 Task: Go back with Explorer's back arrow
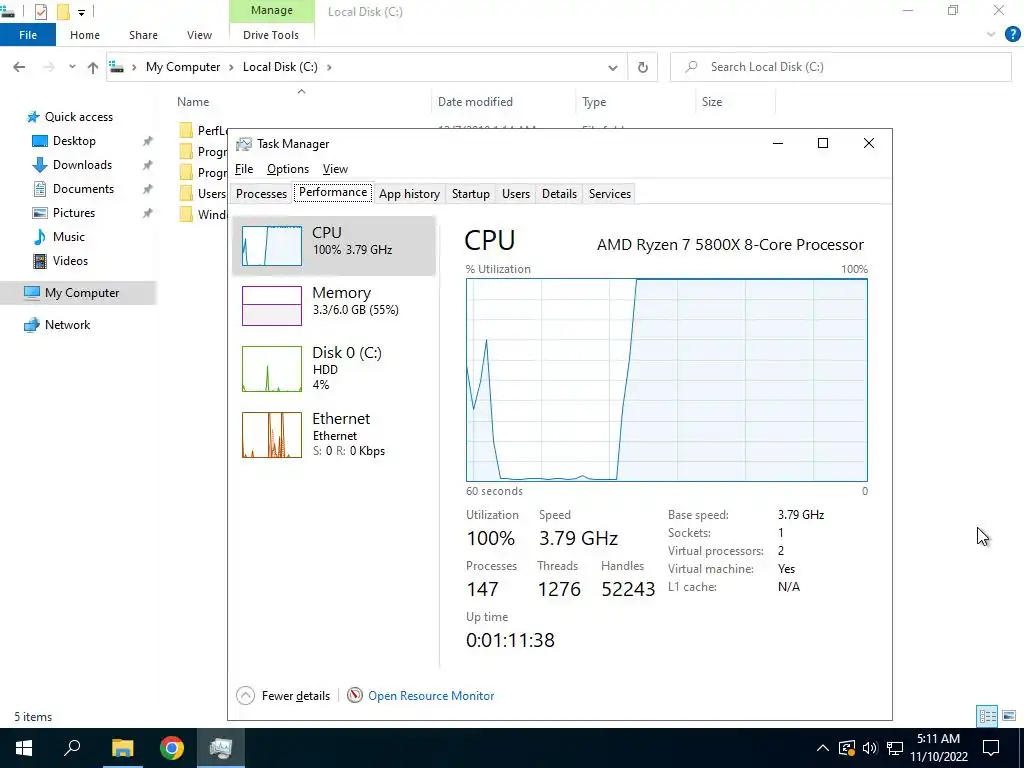(x=19, y=67)
